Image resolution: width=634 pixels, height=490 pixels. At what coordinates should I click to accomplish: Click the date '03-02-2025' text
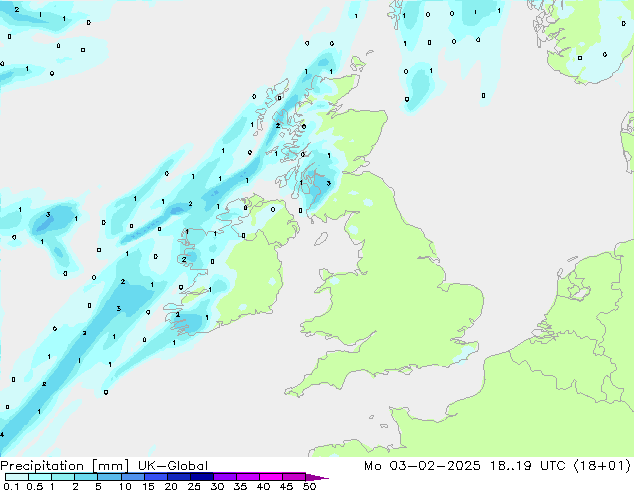click(435, 466)
